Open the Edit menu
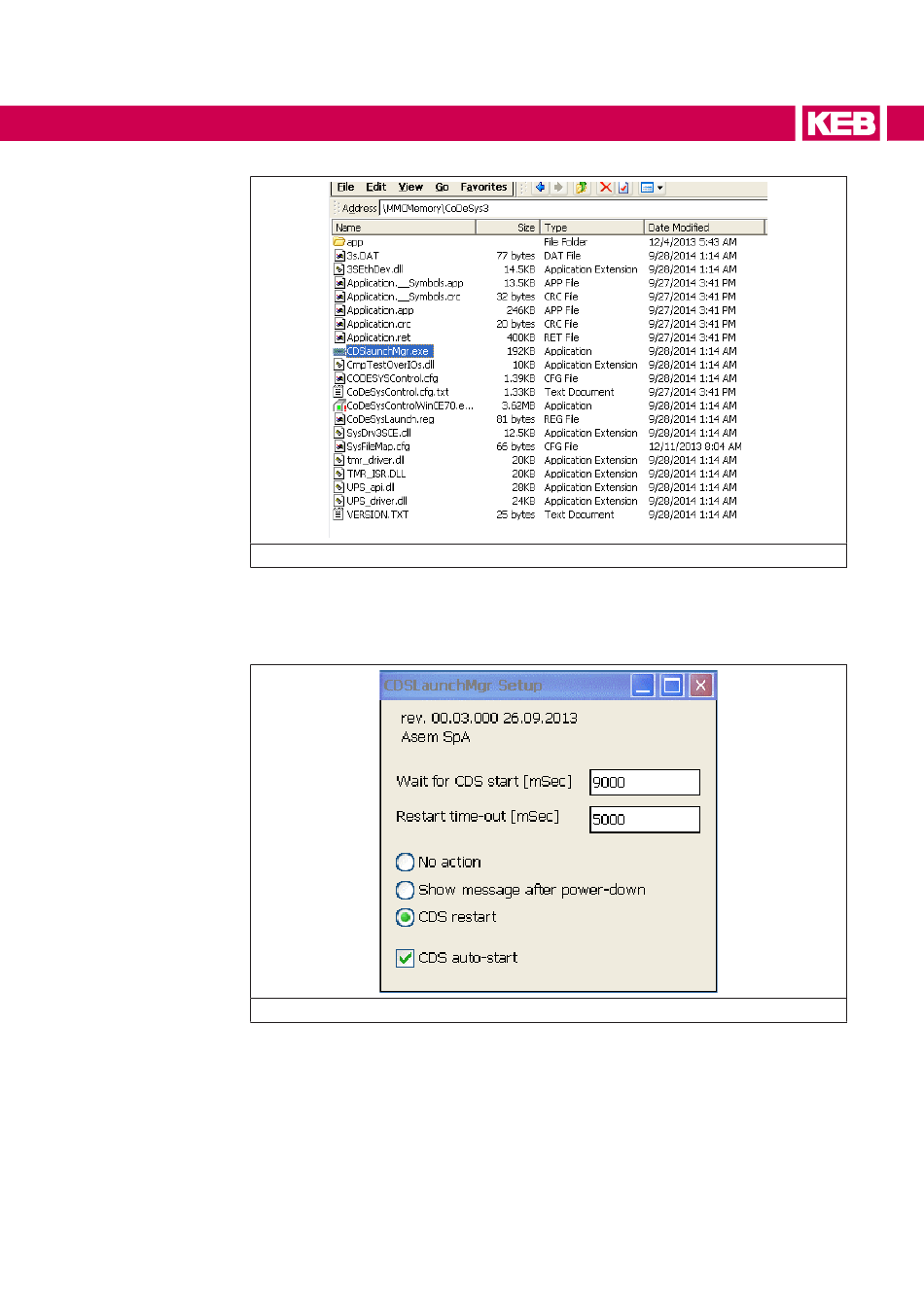This screenshot has width=924, height=1307. tap(375, 188)
